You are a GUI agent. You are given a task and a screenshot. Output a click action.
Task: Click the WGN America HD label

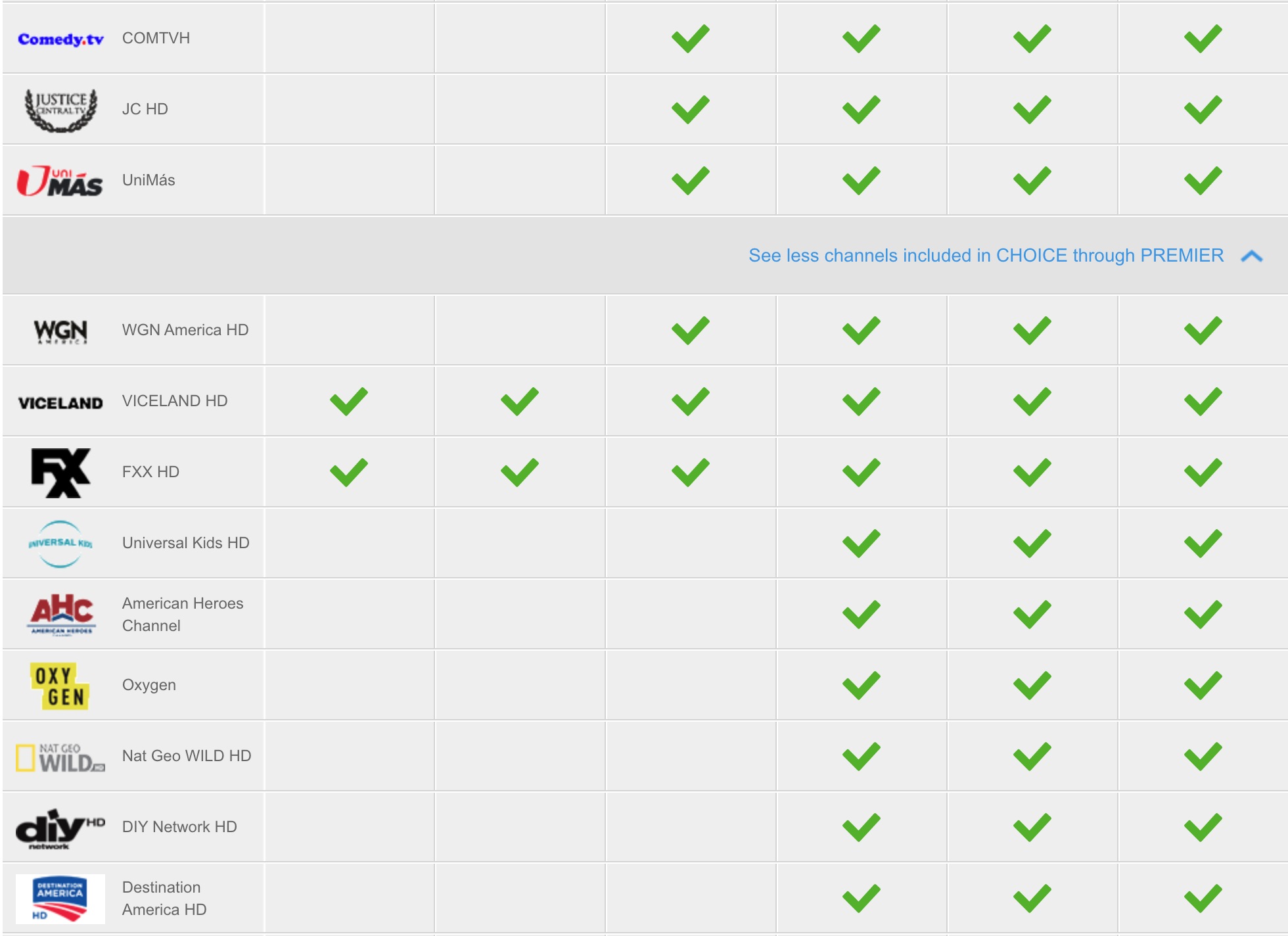click(185, 330)
